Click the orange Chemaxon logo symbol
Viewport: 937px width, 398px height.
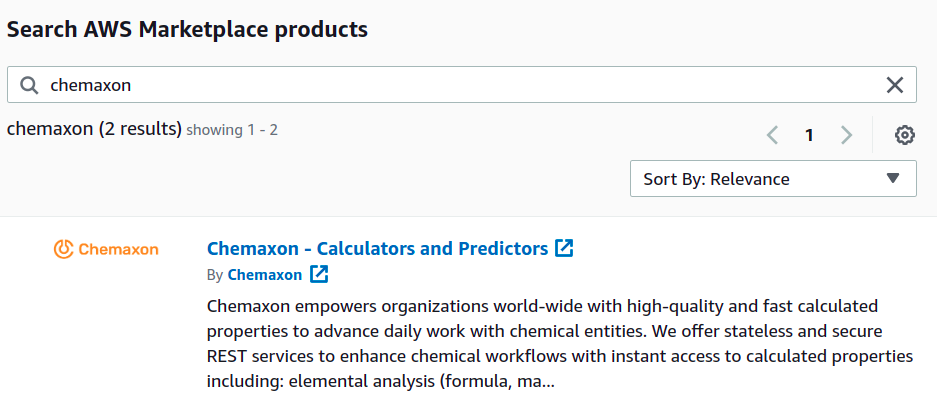(x=63, y=249)
